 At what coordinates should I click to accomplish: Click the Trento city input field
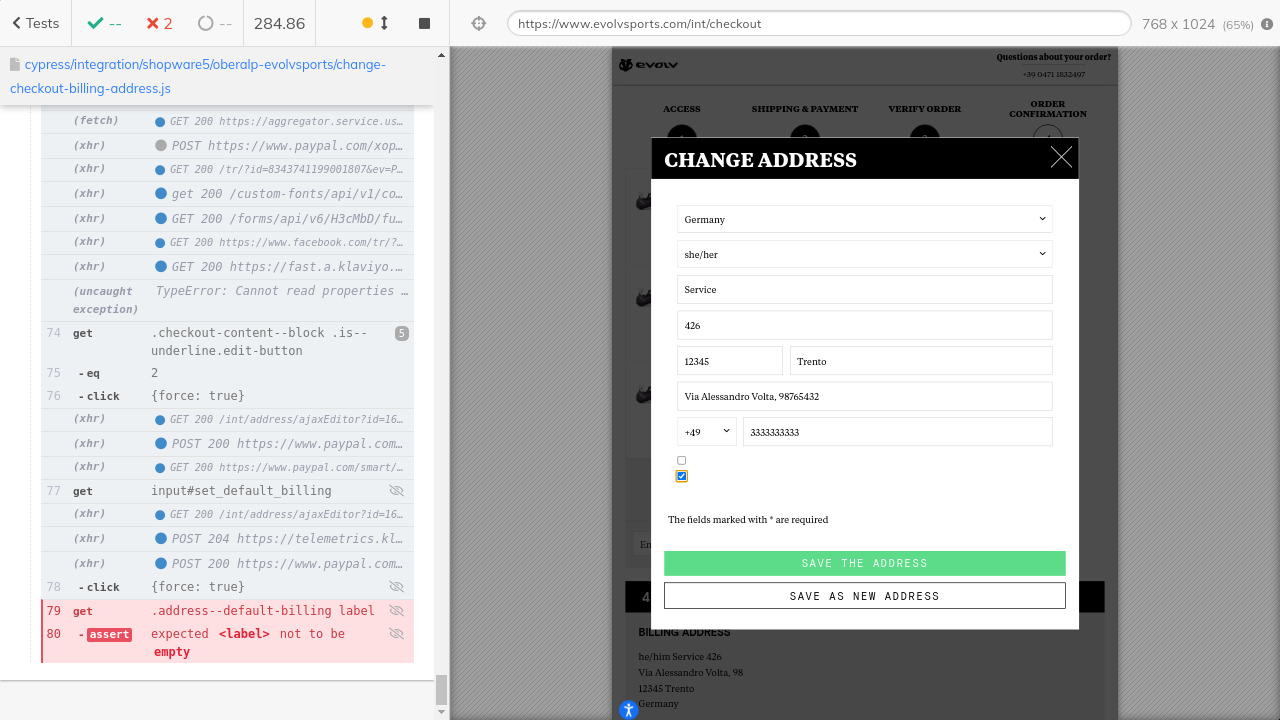tap(920, 361)
